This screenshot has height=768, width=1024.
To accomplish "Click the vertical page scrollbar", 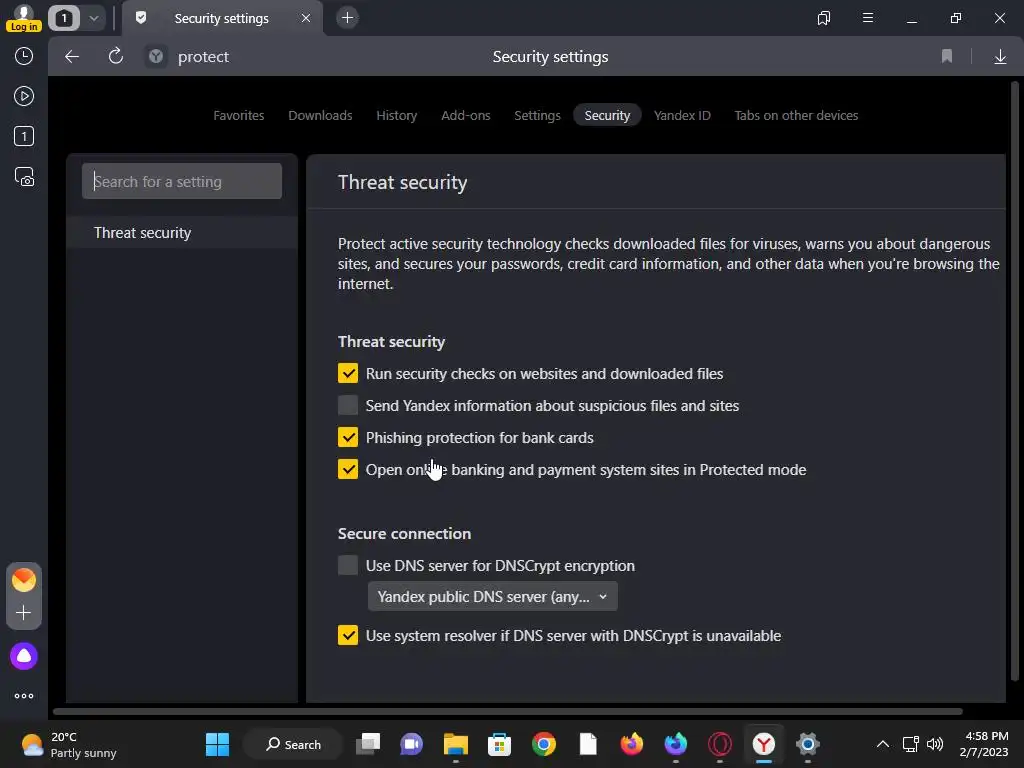I will tap(1014, 379).
